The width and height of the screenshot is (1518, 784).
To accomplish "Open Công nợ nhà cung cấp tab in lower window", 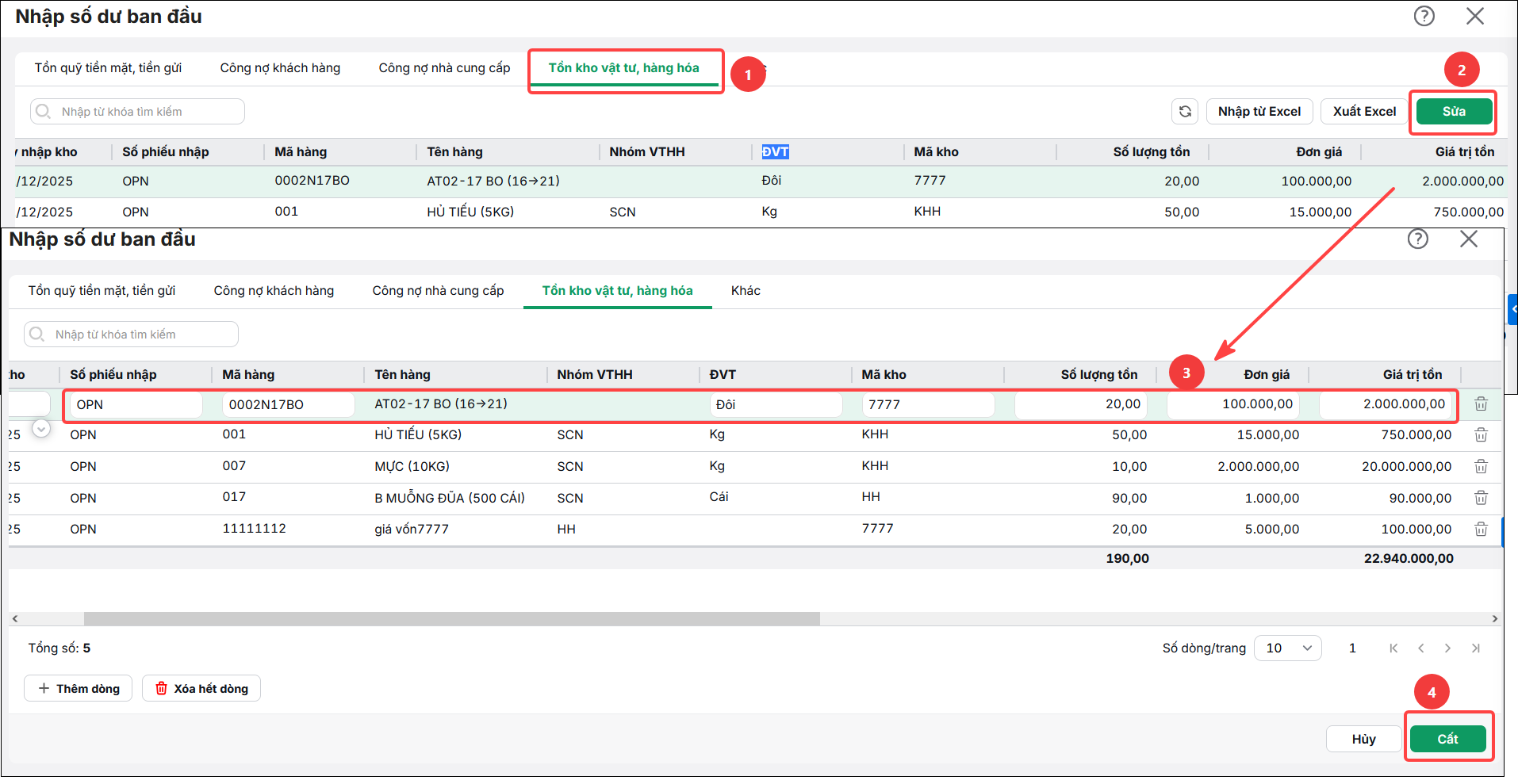I will point(438,291).
